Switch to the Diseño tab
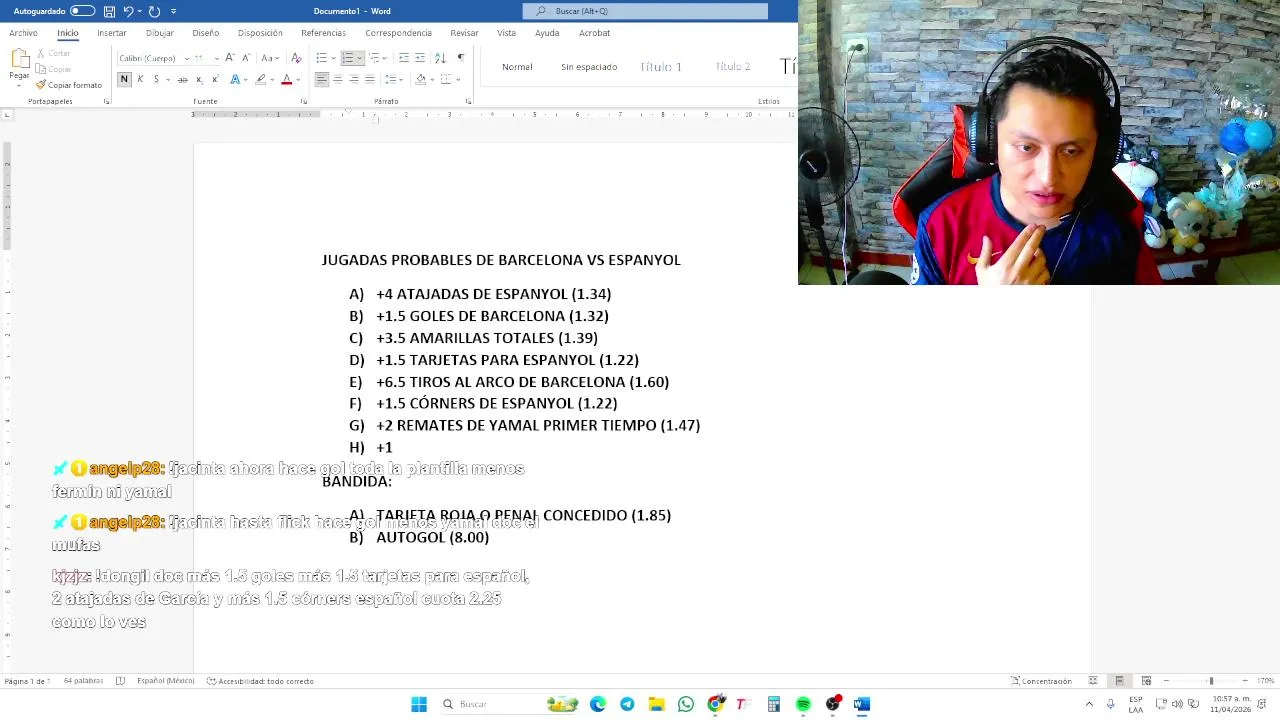The height and width of the screenshot is (720, 1280). coord(205,33)
